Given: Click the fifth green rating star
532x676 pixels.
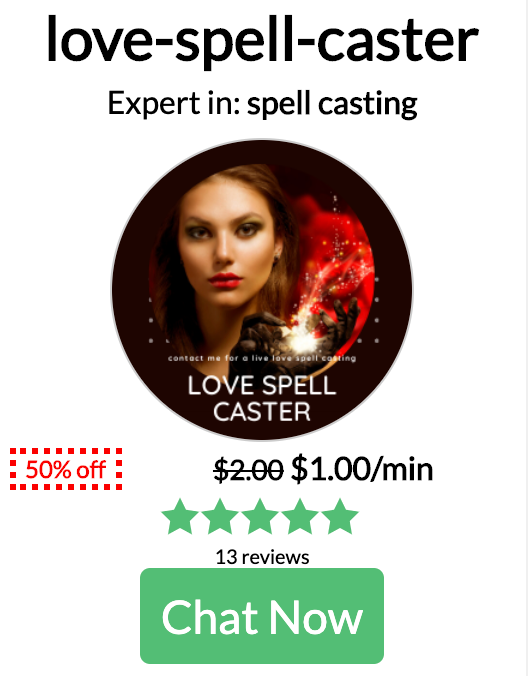Looking at the screenshot, I should point(340,516).
